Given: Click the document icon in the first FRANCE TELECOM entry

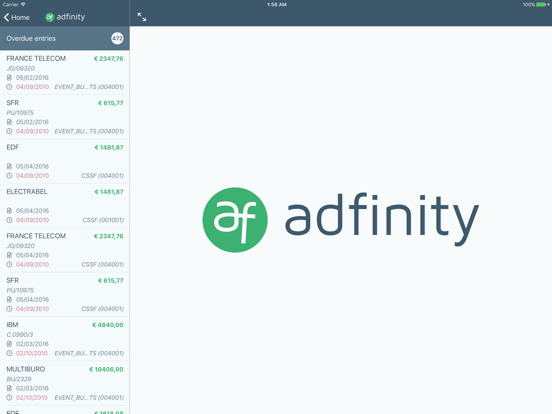Looking at the screenshot, I should [x=10, y=77].
